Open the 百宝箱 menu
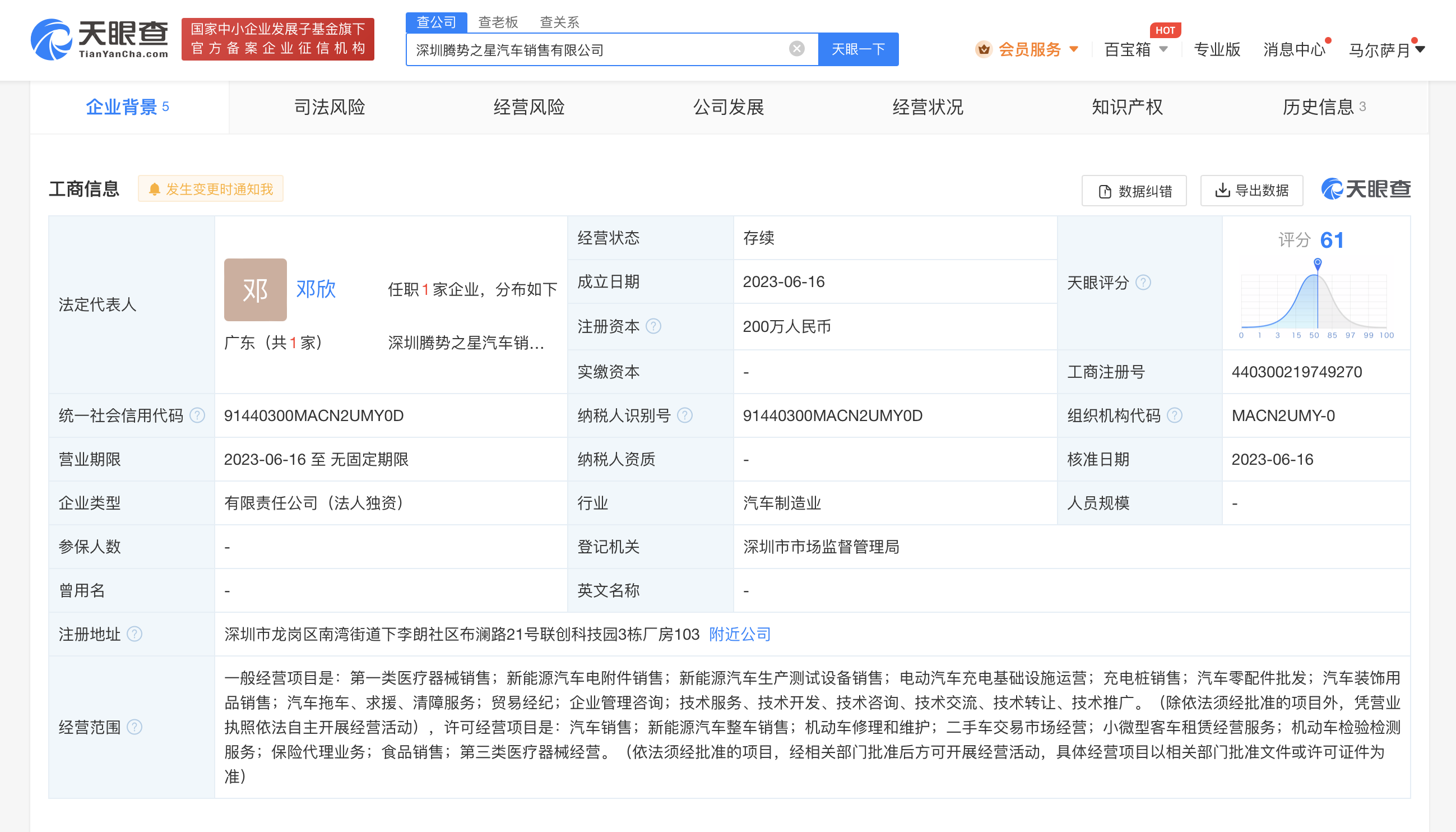The image size is (1456, 832). click(1127, 50)
